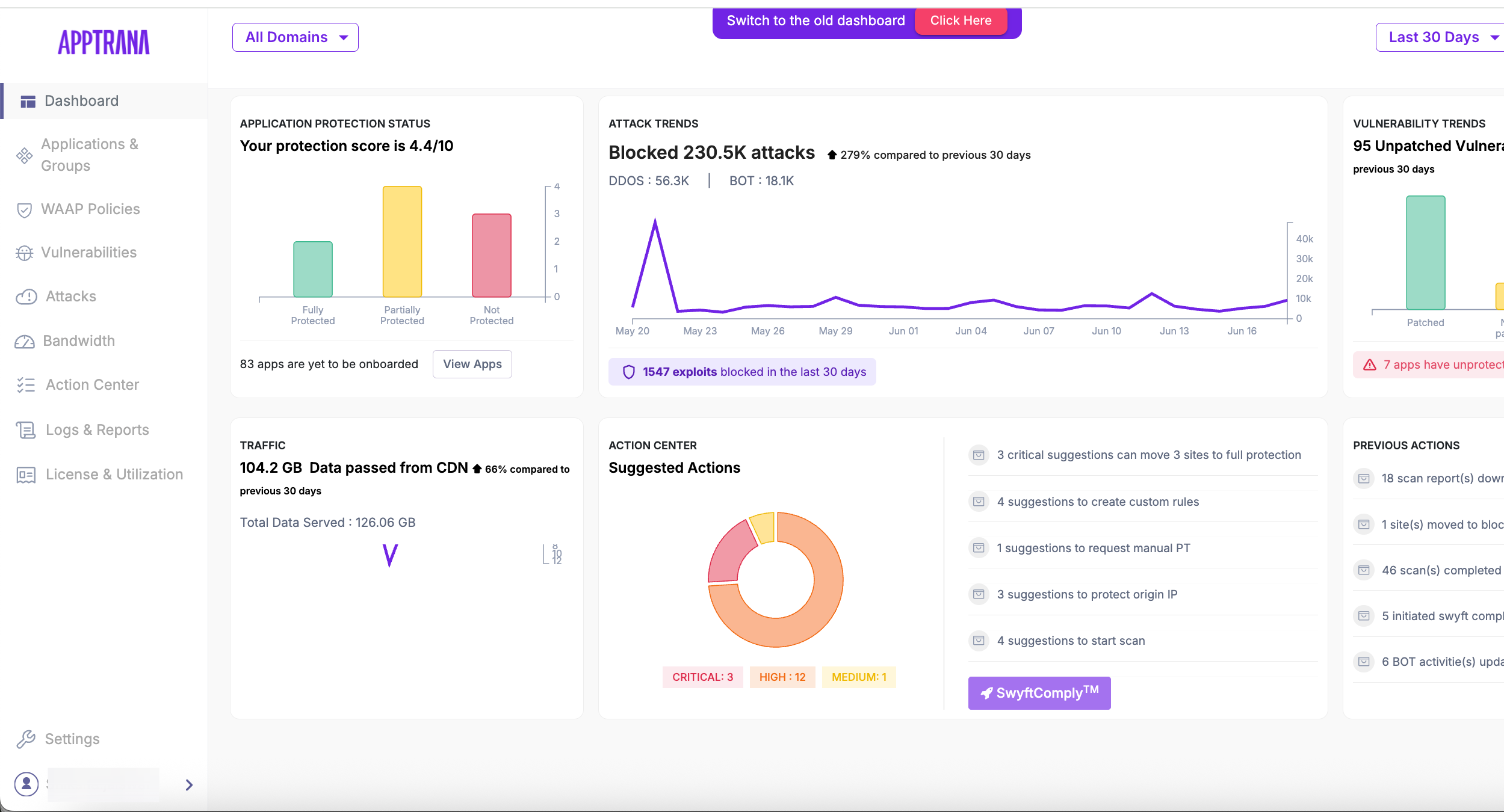Click the SwyftComply button
The width and height of the screenshot is (1504, 812).
click(x=1039, y=693)
